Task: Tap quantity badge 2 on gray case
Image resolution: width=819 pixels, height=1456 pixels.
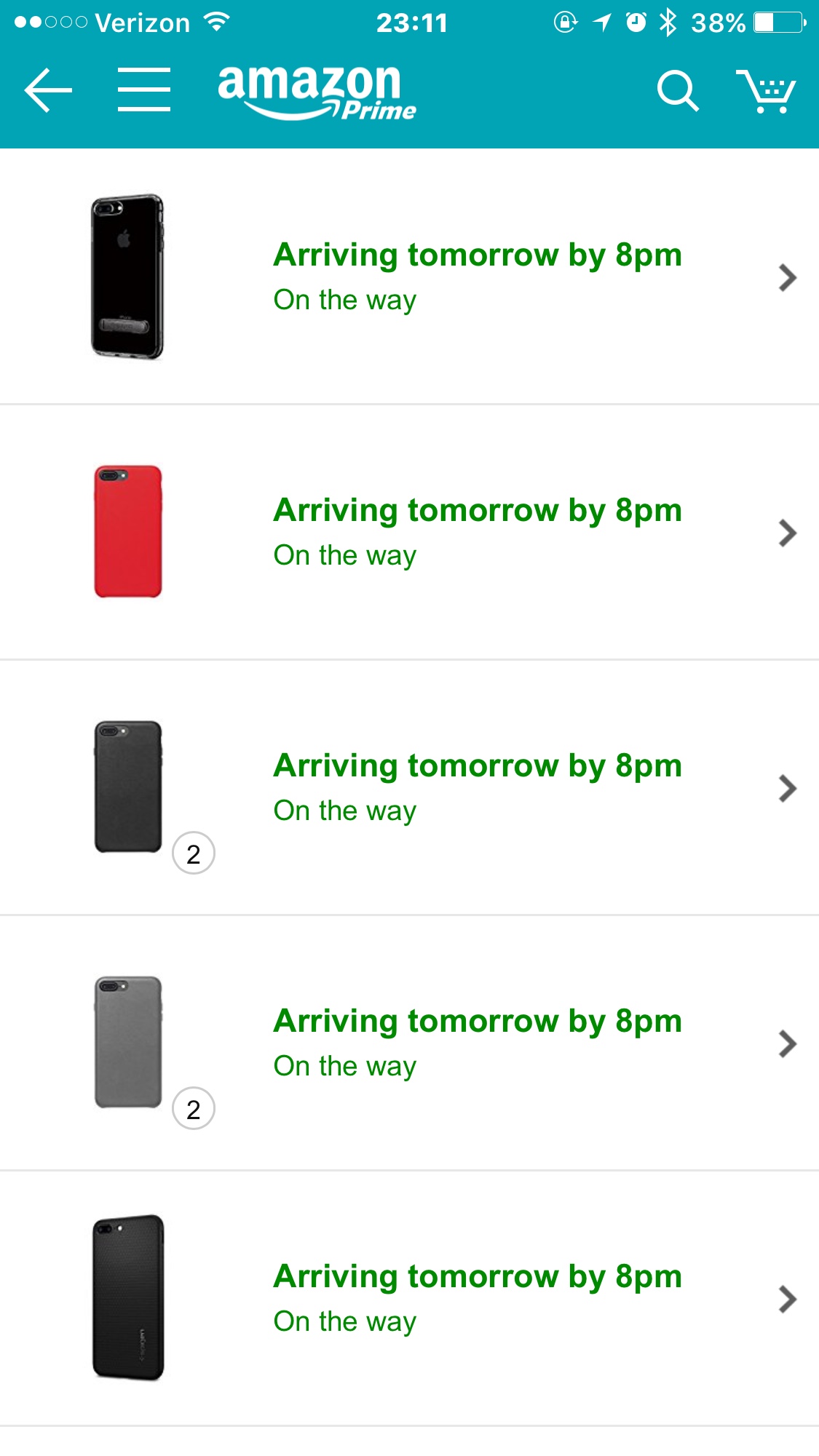Action: click(194, 1108)
